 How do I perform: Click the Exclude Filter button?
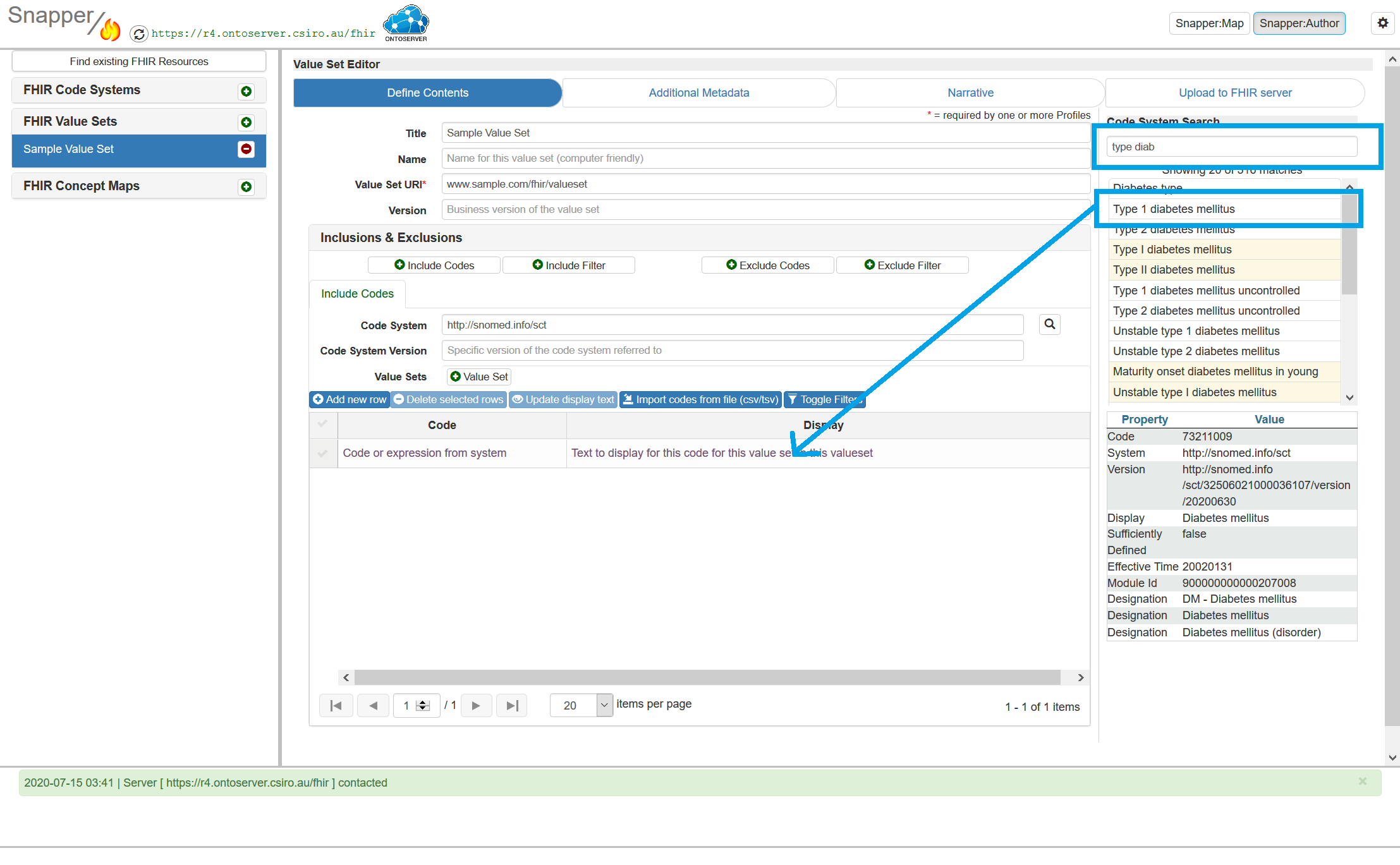tap(903, 265)
